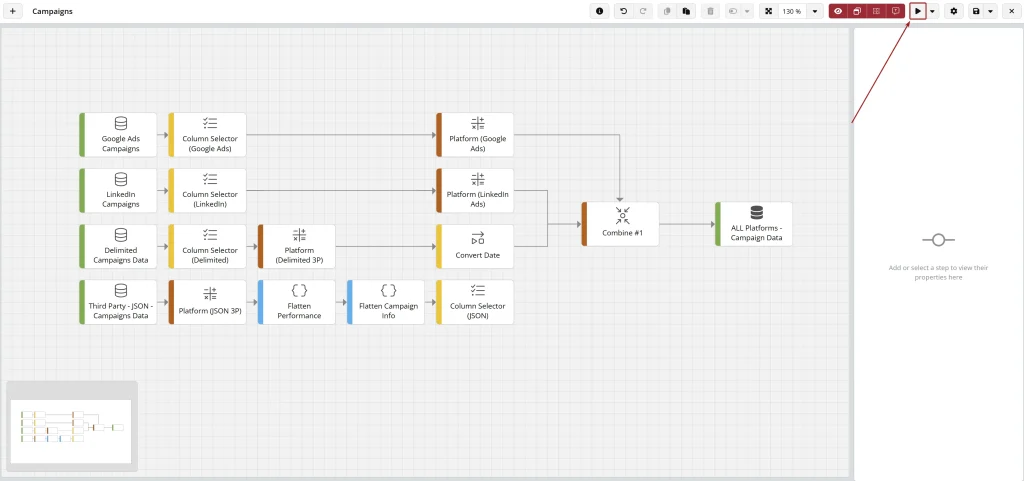
Task: Select Third Party - JSON - Campaigns Data step
Action: pyautogui.click(x=118, y=302)
